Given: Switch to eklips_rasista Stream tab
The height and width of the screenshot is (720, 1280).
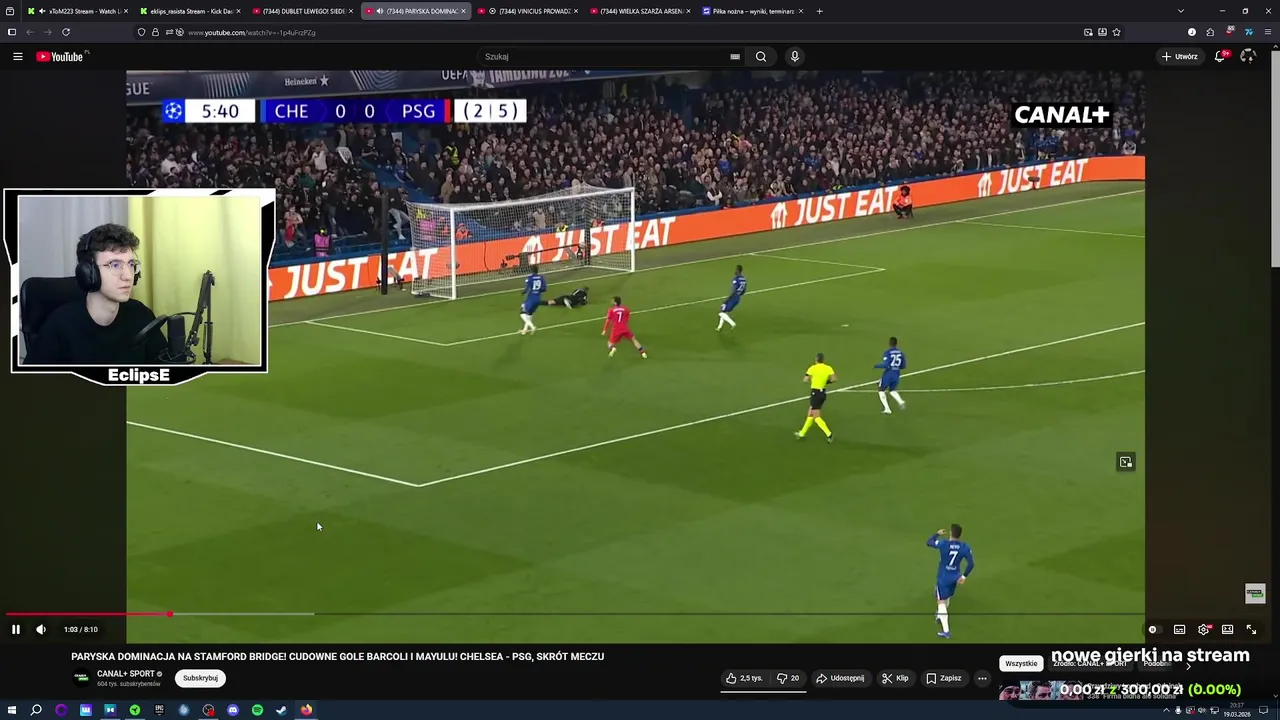Looking at the screenshot, I should pyautogui.click(x=190, y=11).
